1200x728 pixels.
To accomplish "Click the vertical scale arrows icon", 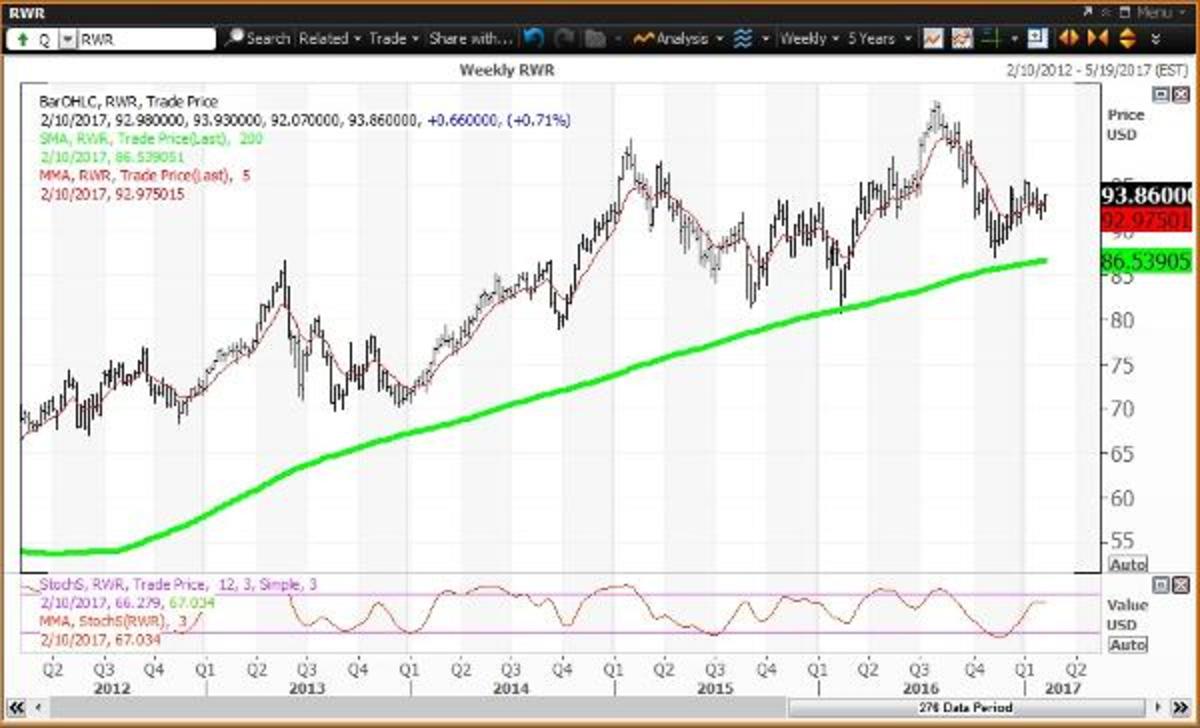I will pyautogui.click(x=1128, y=38).
